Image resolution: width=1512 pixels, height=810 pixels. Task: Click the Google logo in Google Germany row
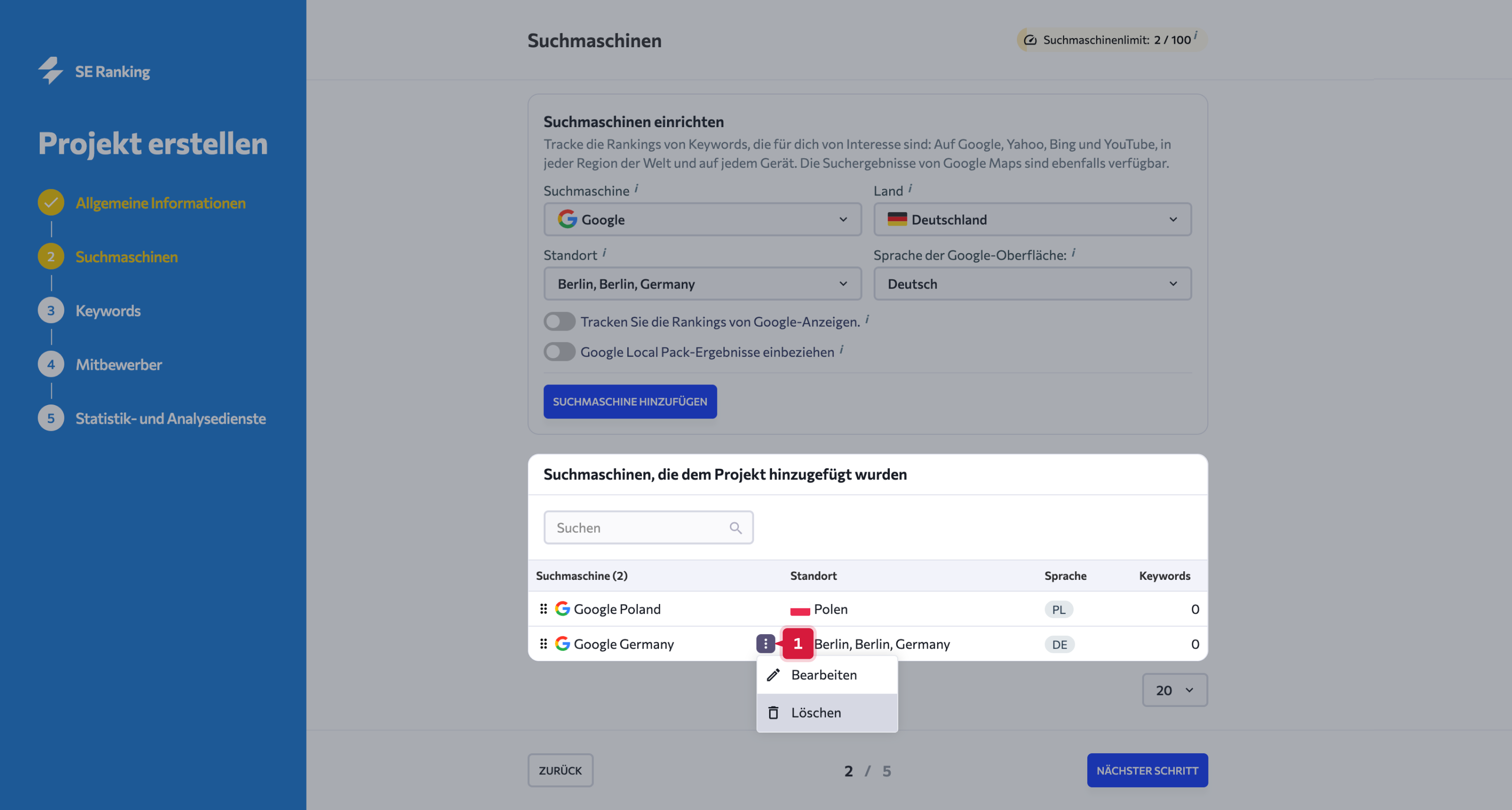pyautogui.click(x=562, y=644)
